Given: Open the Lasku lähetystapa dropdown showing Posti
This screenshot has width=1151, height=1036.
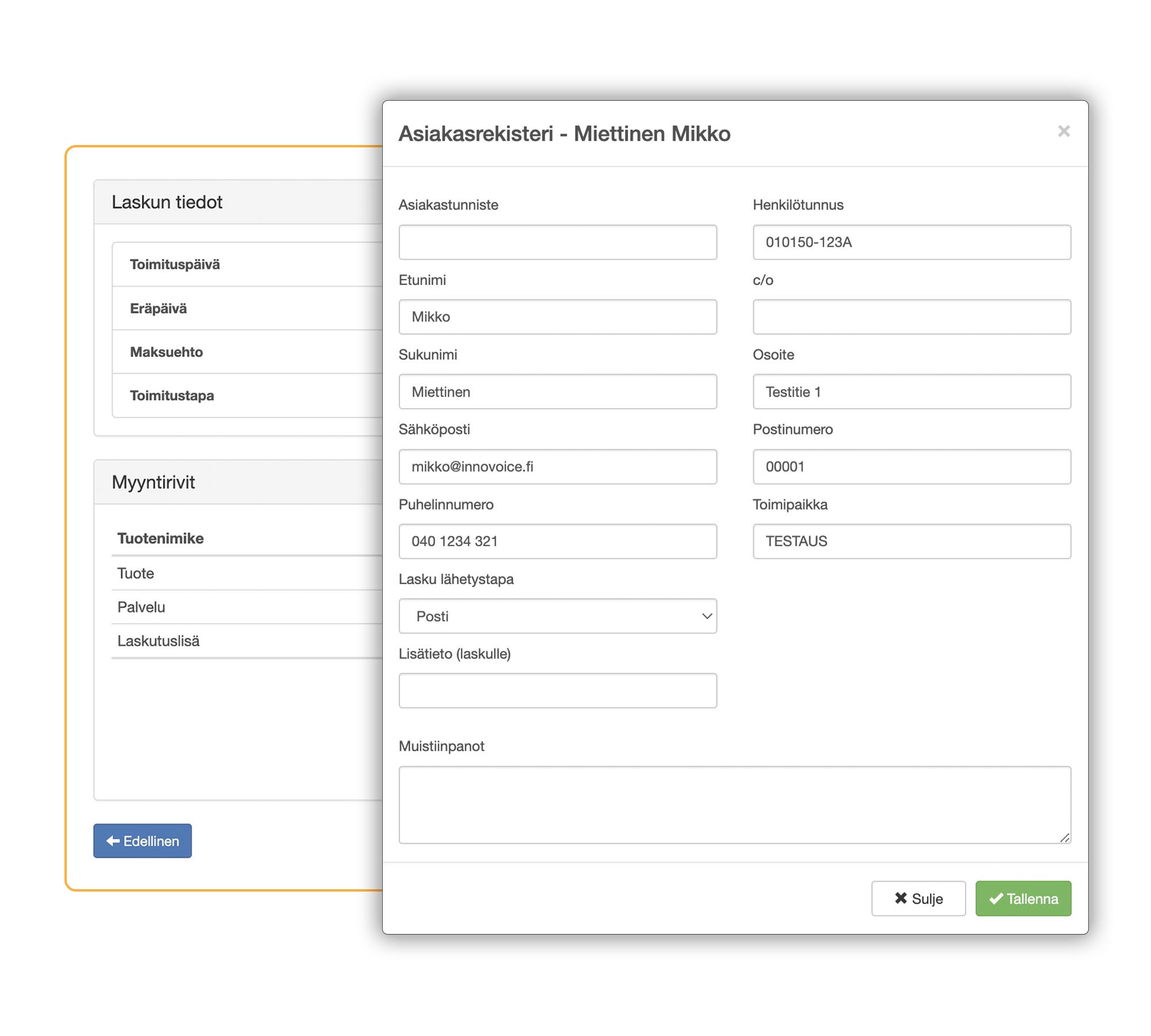Looking at the screenshot, I should (x=557, y=616).
